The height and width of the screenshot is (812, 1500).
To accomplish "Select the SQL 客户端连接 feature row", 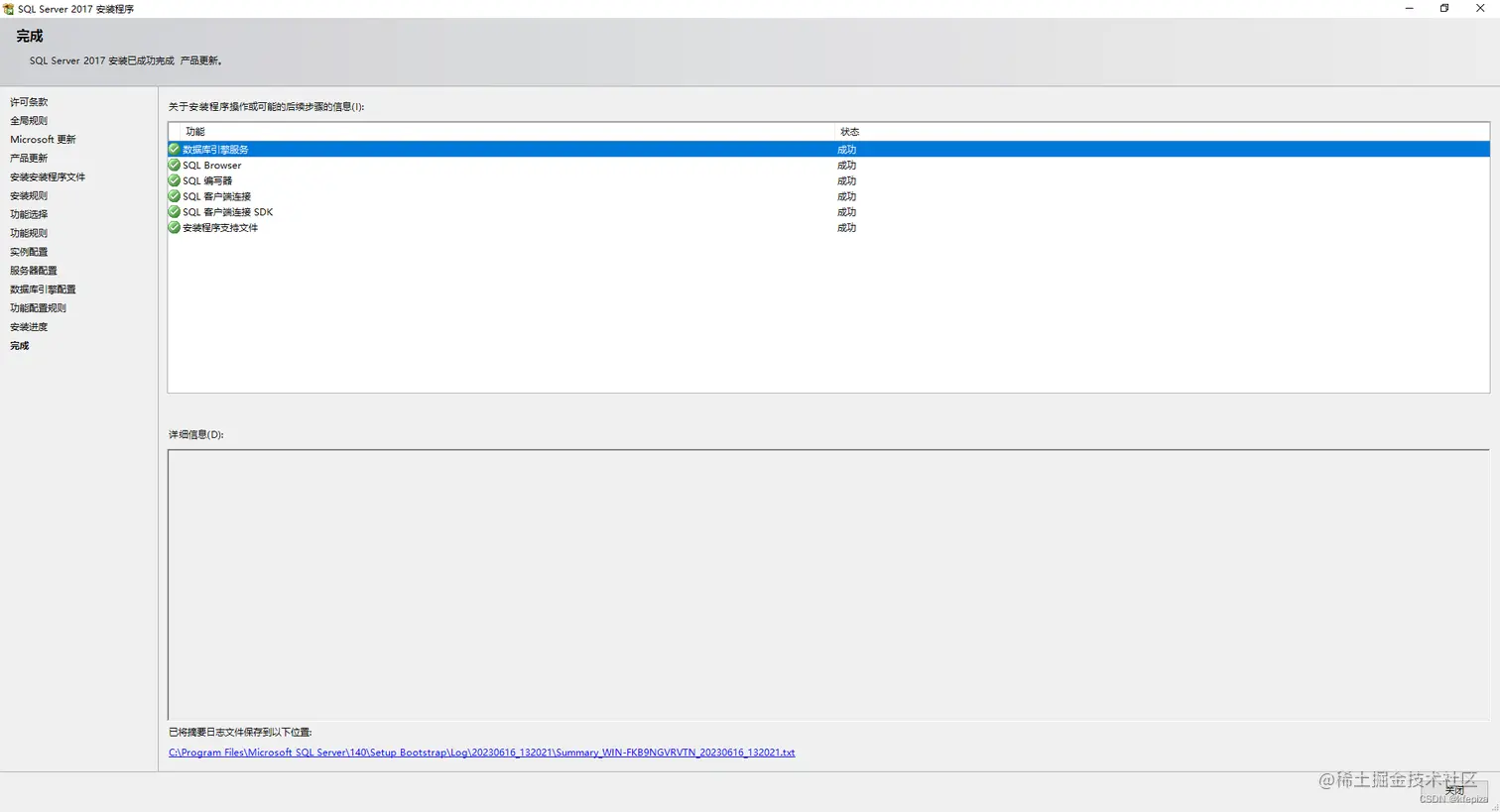I will pyautogui.click(x=828, y=196).
